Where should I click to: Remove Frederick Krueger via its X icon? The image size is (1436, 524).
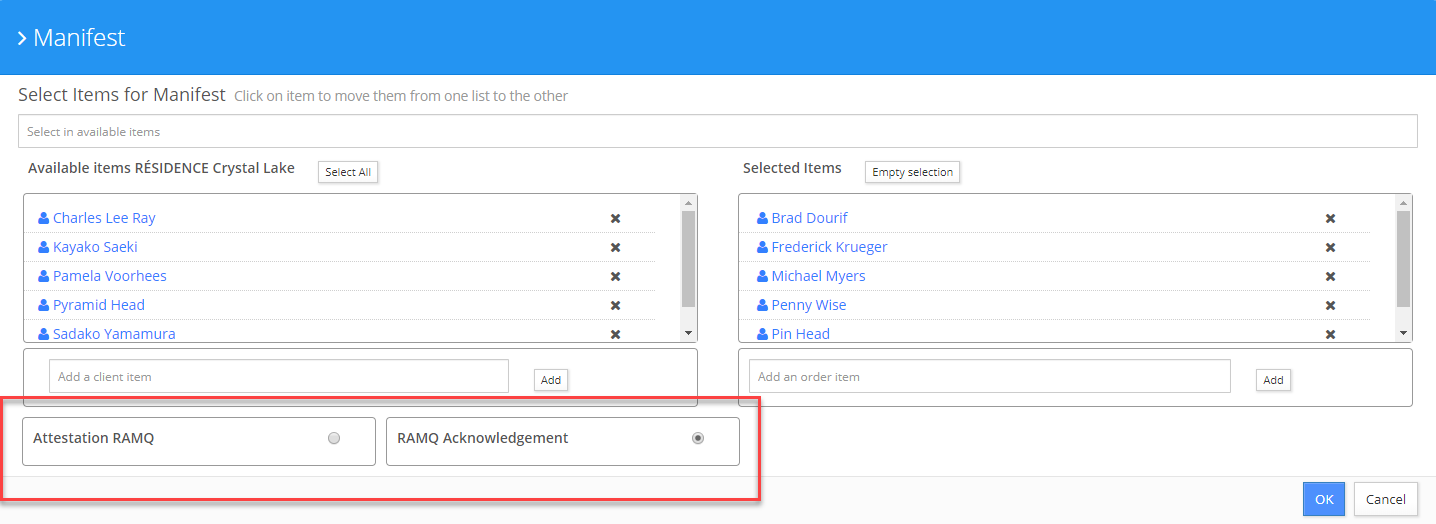coord(1331,247)
